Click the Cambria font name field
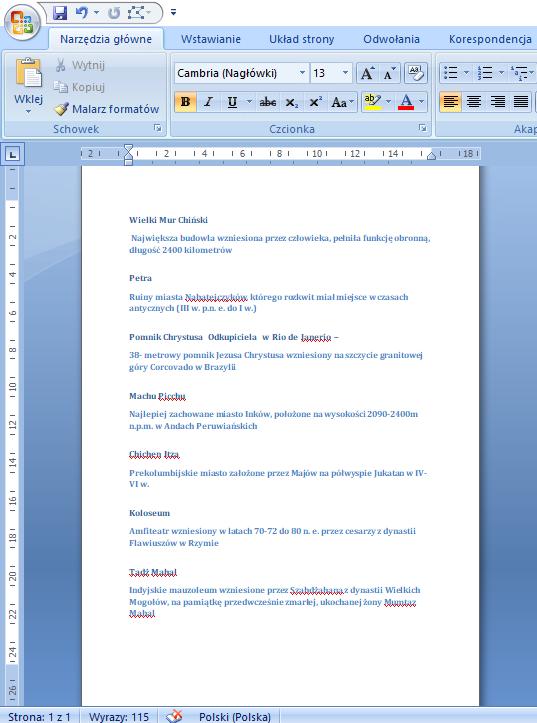 pos(235,73)
